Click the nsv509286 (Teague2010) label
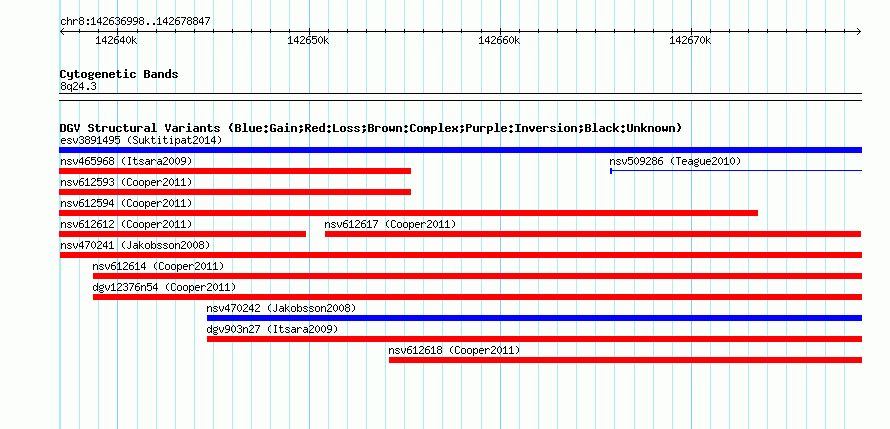The image size is (890, 429). click(x=675, y=161)
